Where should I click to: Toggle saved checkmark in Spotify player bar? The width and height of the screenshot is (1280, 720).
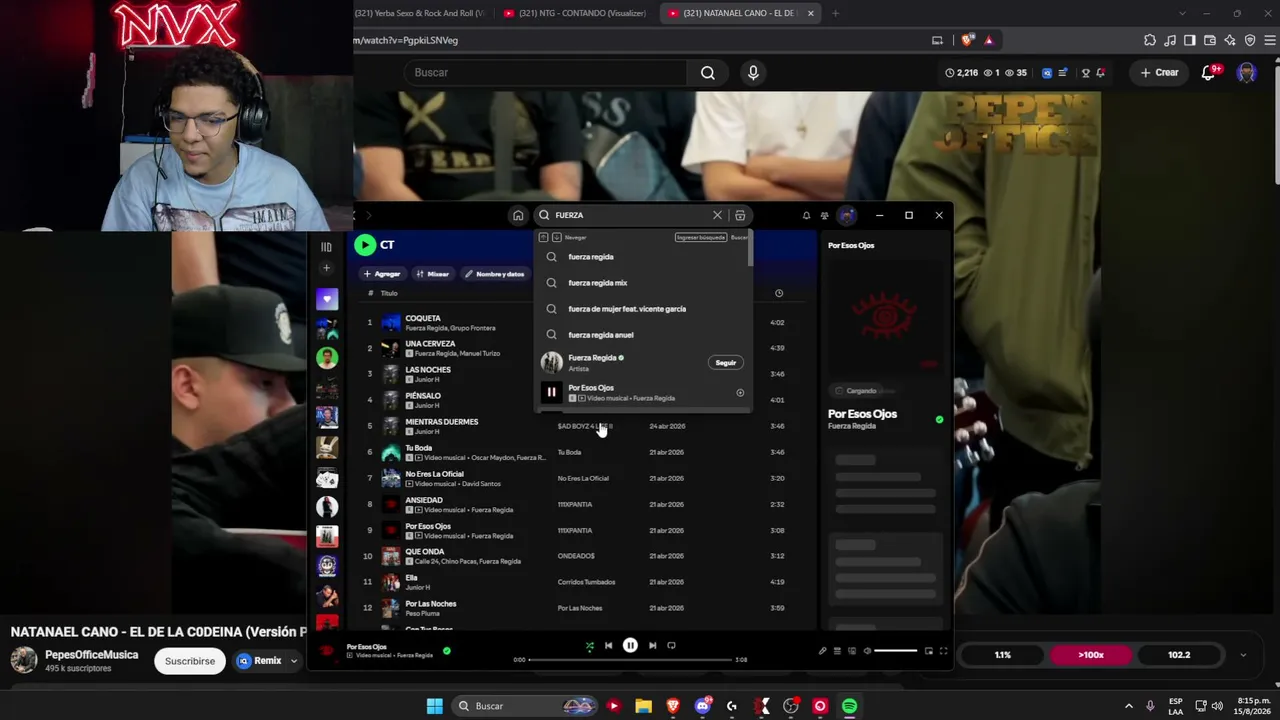pyautogui.click(x=447, y=651)
